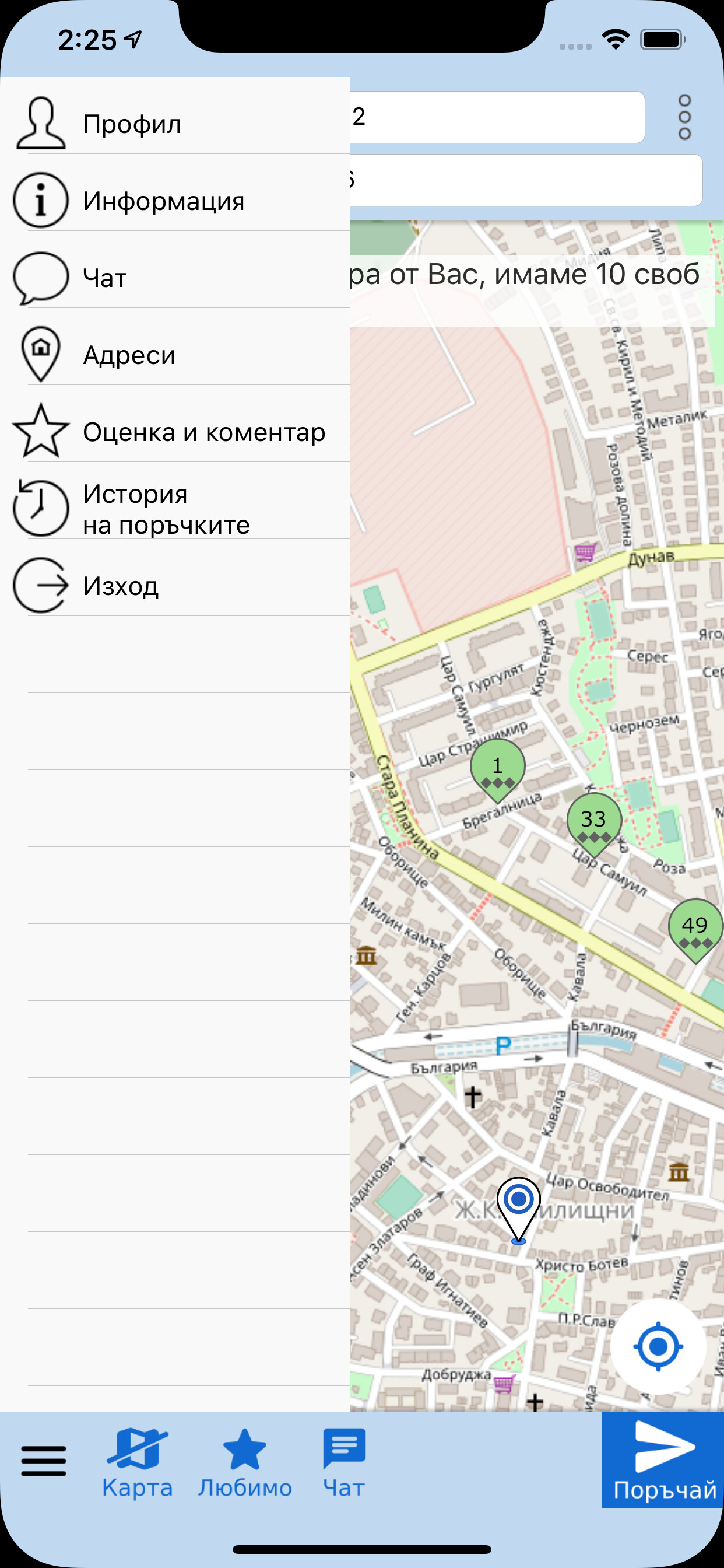724x1568 pixels.
Task: Tap the home location pin icon
Action: tap(41, 354)
